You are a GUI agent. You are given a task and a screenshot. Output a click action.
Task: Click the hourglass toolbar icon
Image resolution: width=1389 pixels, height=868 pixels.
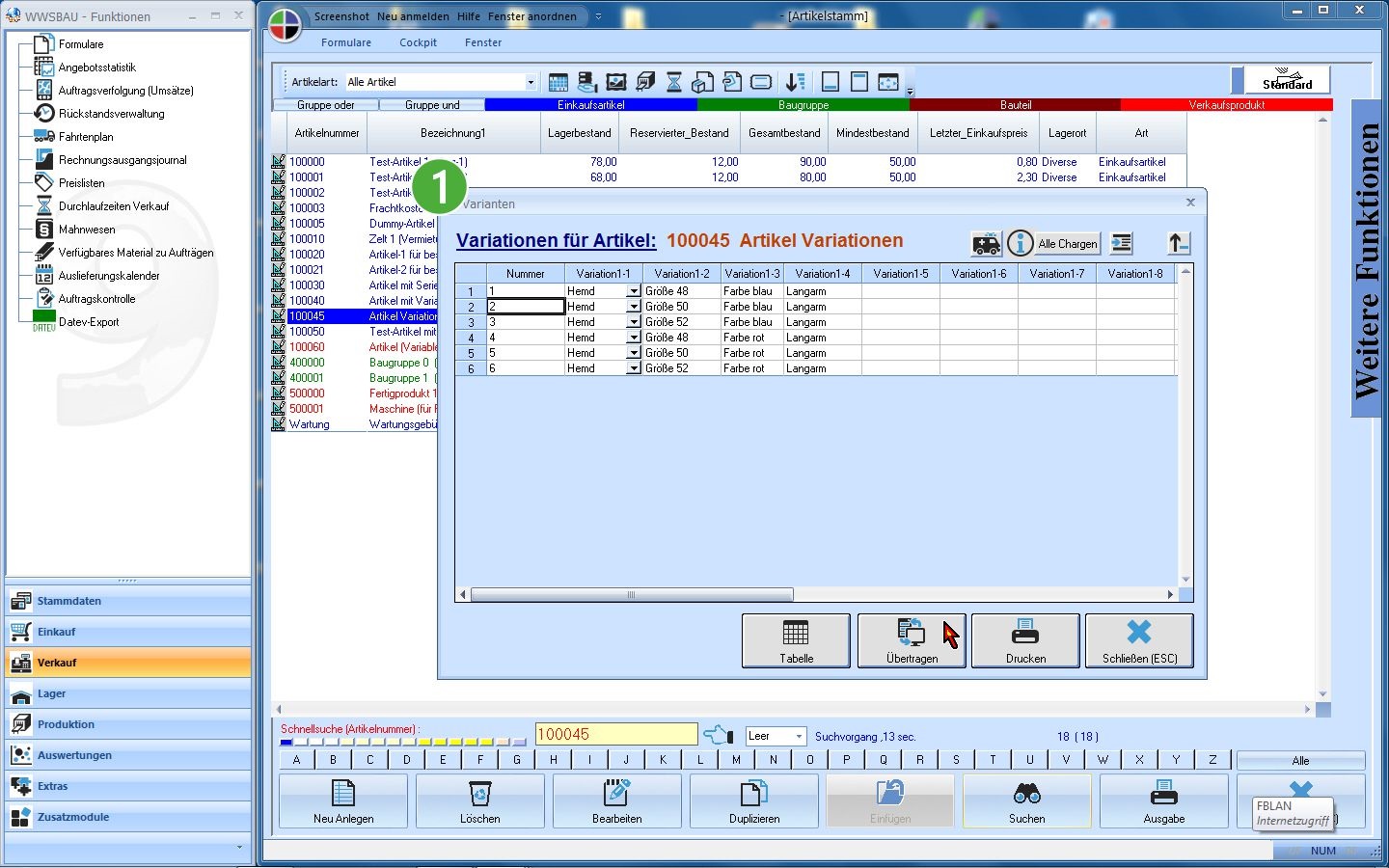pyautogui.click(x=674, y=82)
